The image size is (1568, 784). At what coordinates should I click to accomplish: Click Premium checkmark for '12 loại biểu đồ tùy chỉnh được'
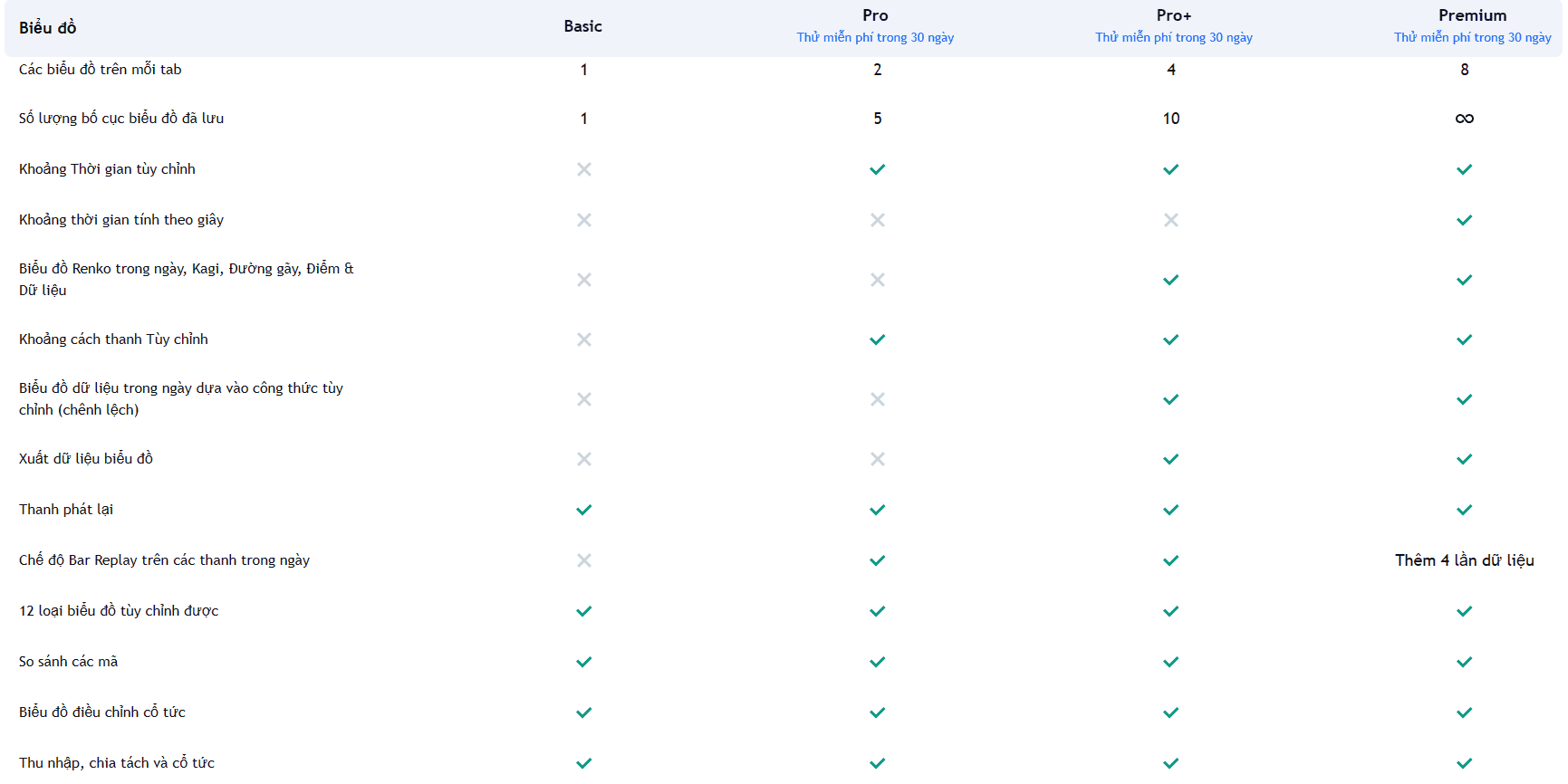(1465, 611)
